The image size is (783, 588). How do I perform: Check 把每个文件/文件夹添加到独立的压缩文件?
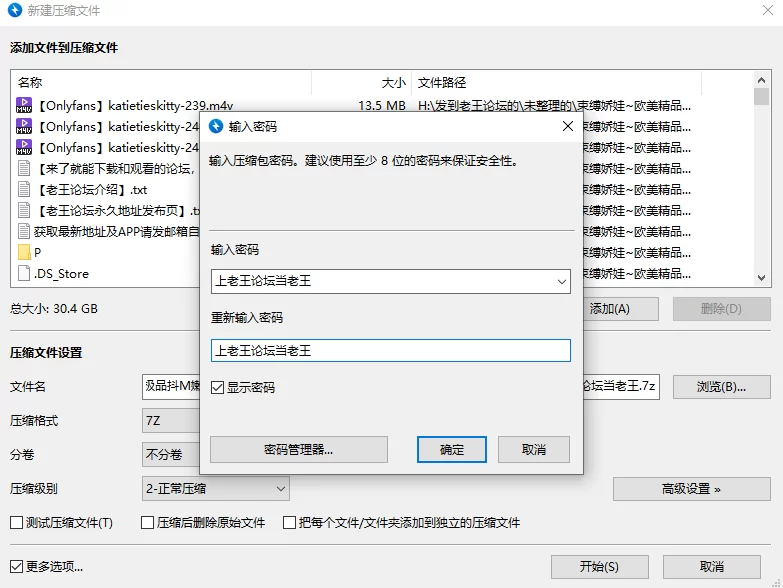[x=289, y=523]
